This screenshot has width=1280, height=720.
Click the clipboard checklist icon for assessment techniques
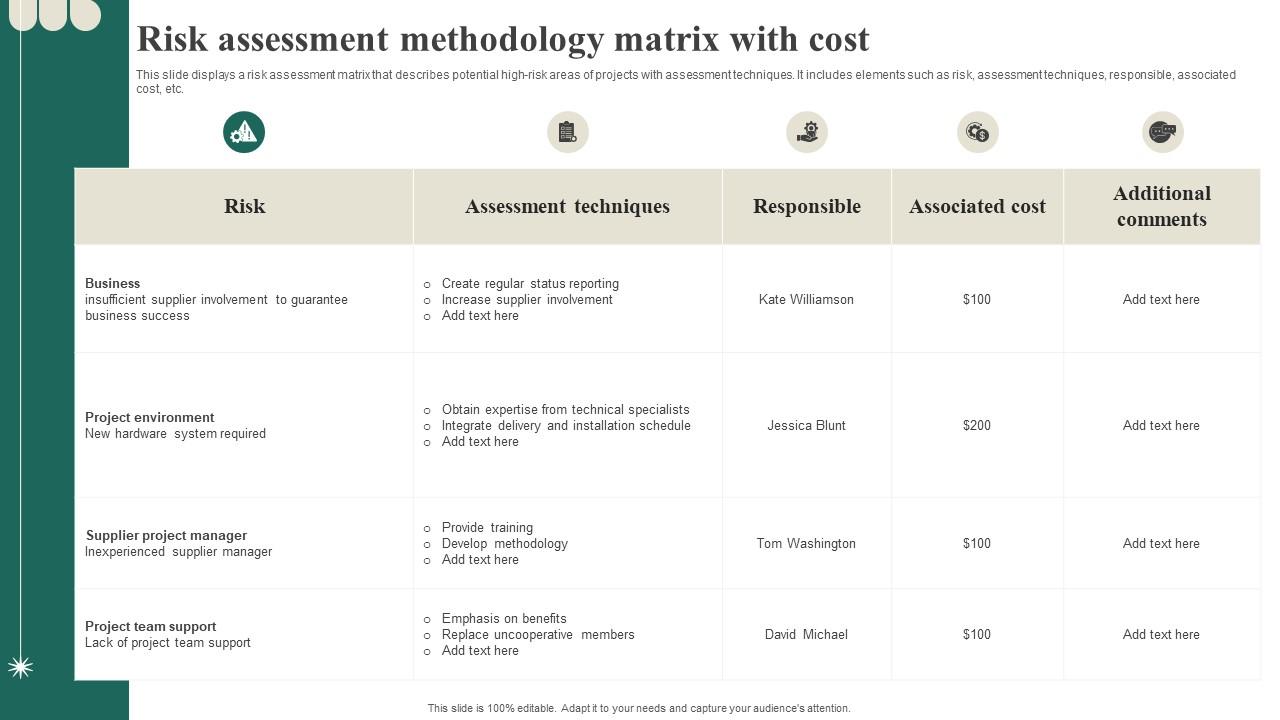[x=567, y=131]
